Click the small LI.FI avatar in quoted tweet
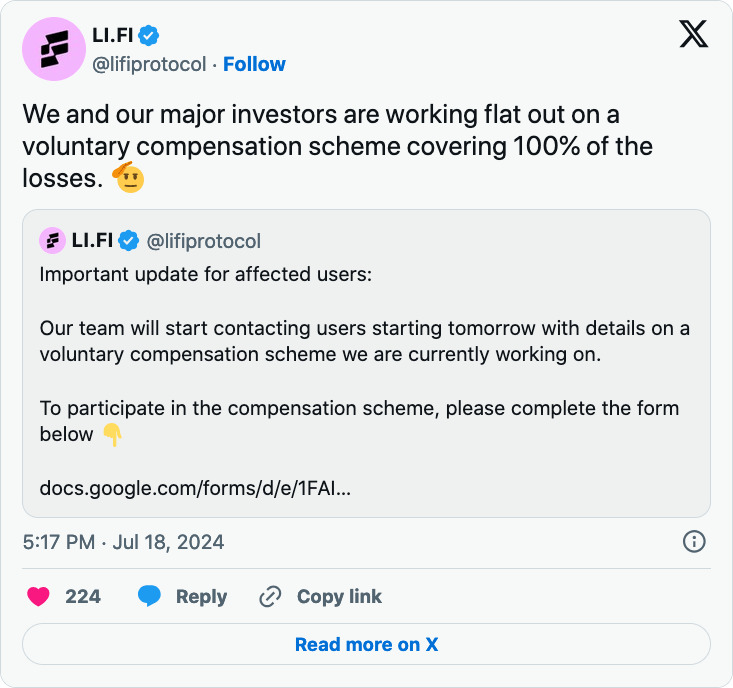The image size is (733, 688). [52, 241]
